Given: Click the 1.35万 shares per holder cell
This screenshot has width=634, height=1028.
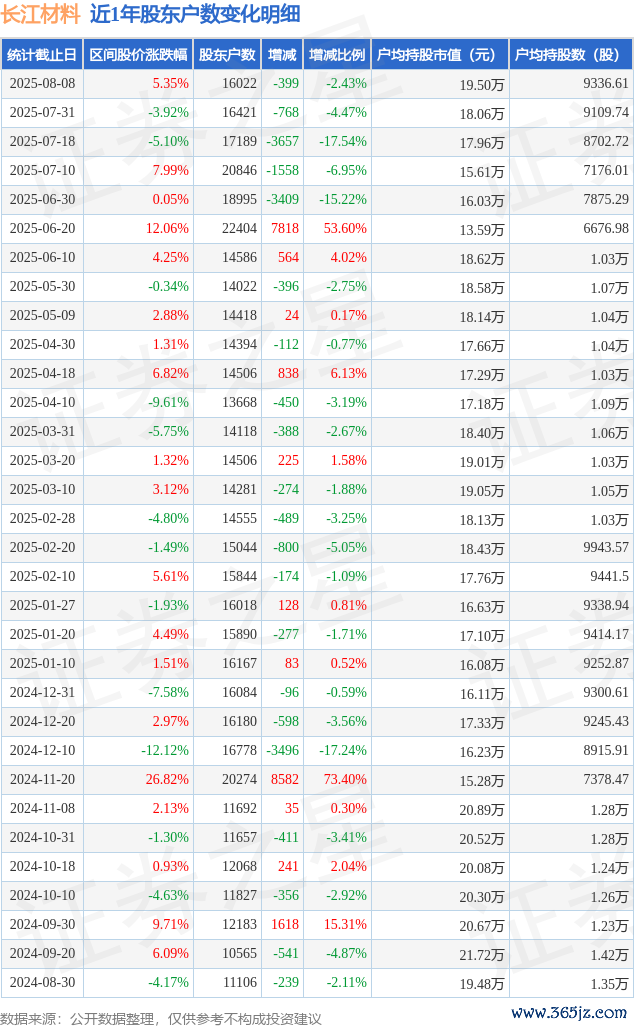Looking at the screenshot, I should pyautogui.click(x=609, y=984).
